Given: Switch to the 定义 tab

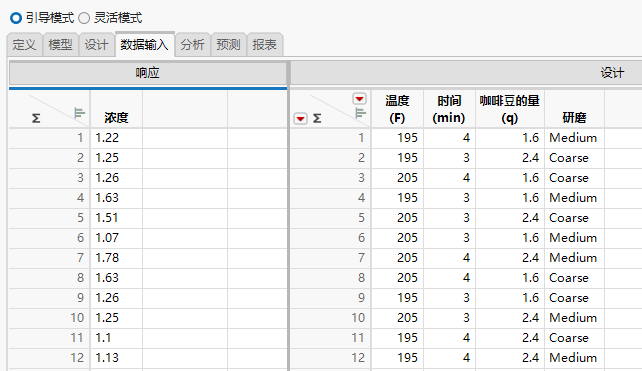Looking at the screenshot, I should [x=25, y=45].
